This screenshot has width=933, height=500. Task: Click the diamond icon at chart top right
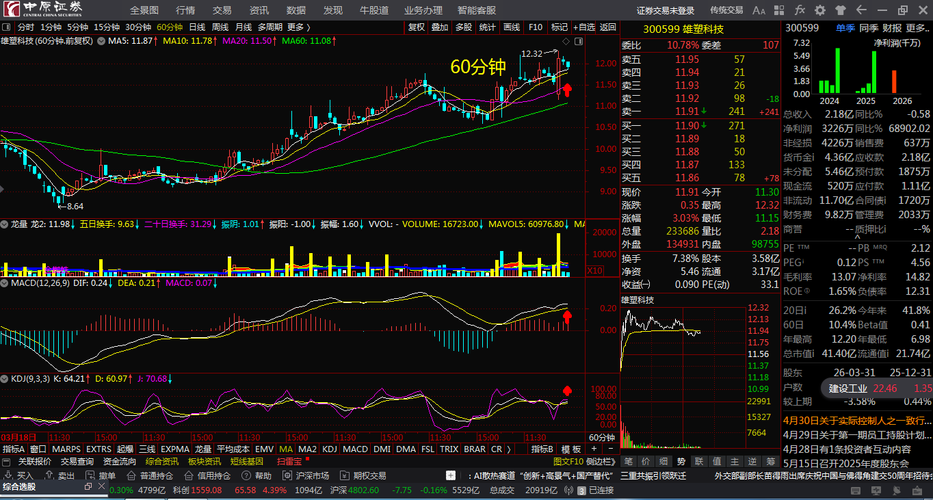pos(565,40)
